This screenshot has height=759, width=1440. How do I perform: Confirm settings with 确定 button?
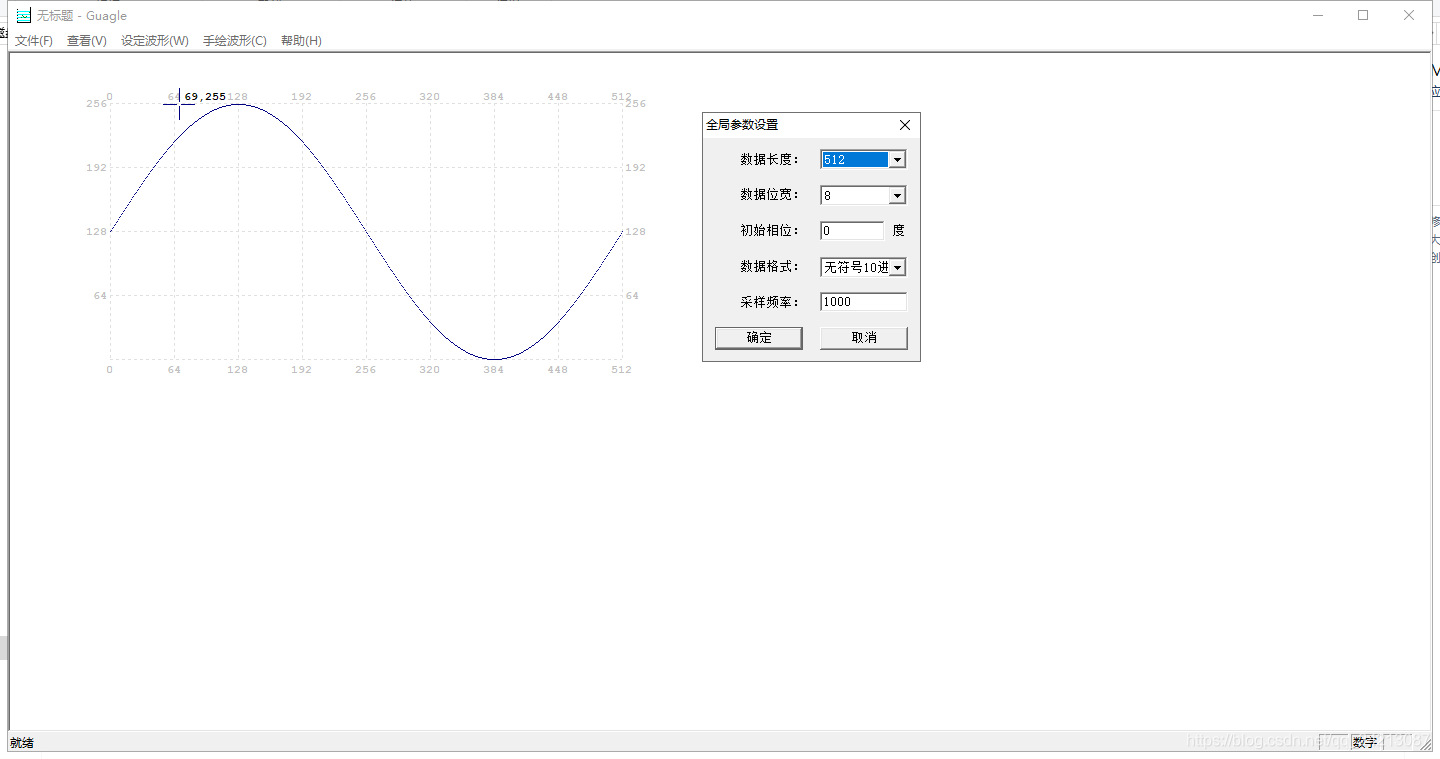759,338
